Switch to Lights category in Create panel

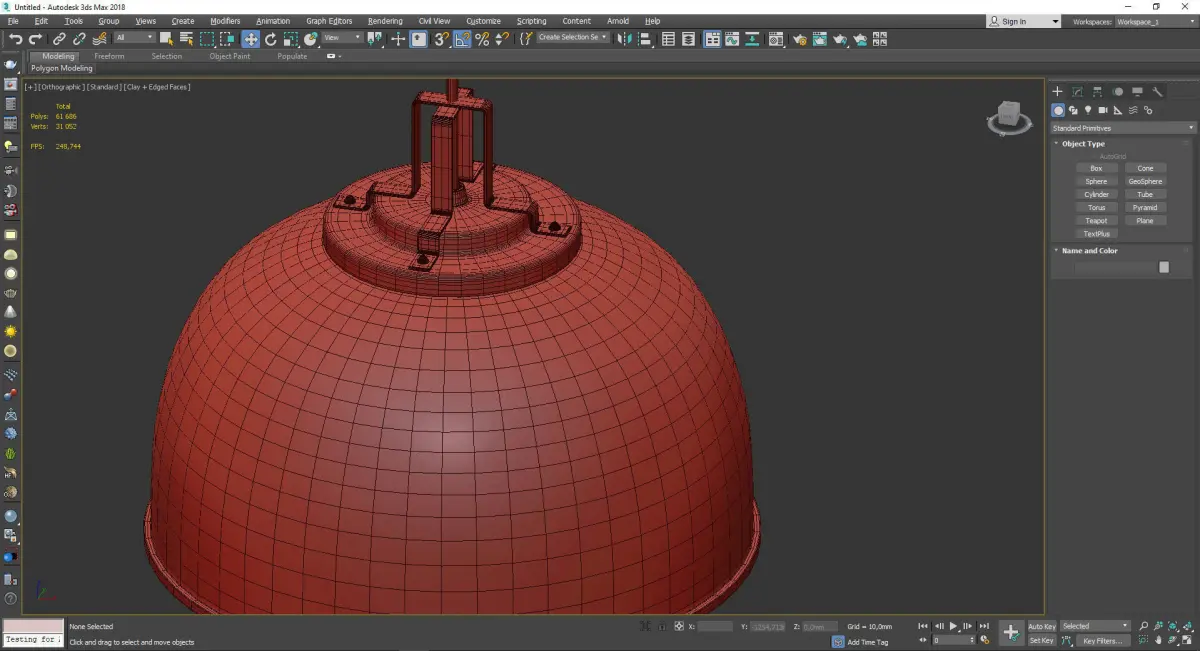tap(1088, 110)
